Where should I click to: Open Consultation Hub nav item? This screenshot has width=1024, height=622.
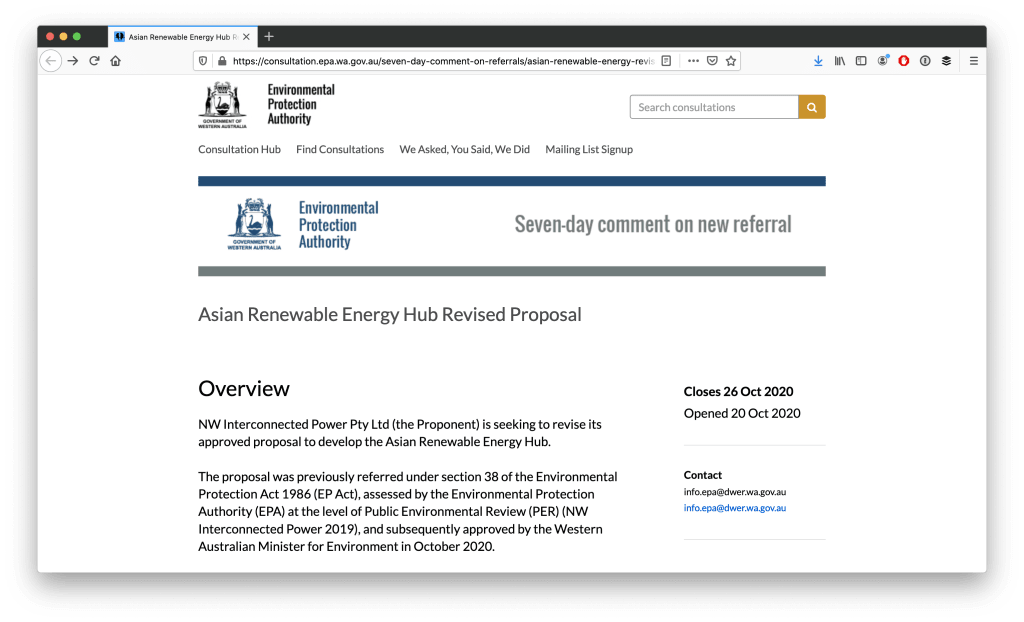[240, 149]
